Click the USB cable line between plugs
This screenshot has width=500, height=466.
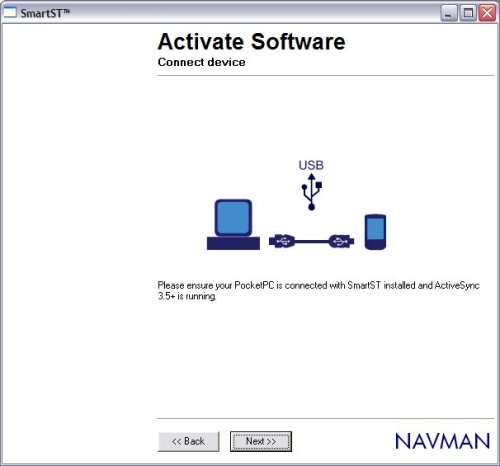click(312, 241)
